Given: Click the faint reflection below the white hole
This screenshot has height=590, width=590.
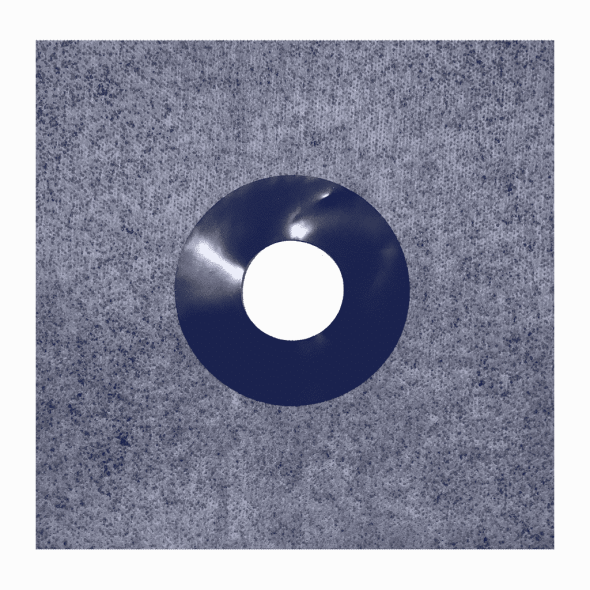Looking at the screenshot, I should pos(321,338).
